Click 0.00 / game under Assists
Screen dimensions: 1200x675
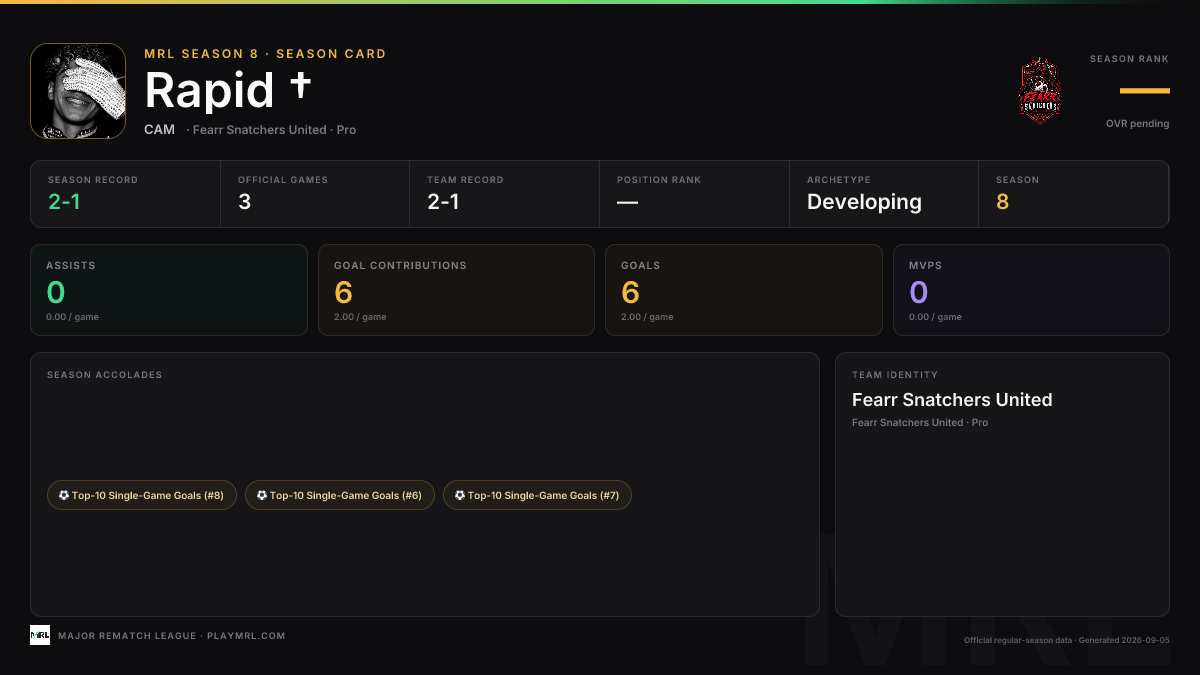tap(72, 317)
